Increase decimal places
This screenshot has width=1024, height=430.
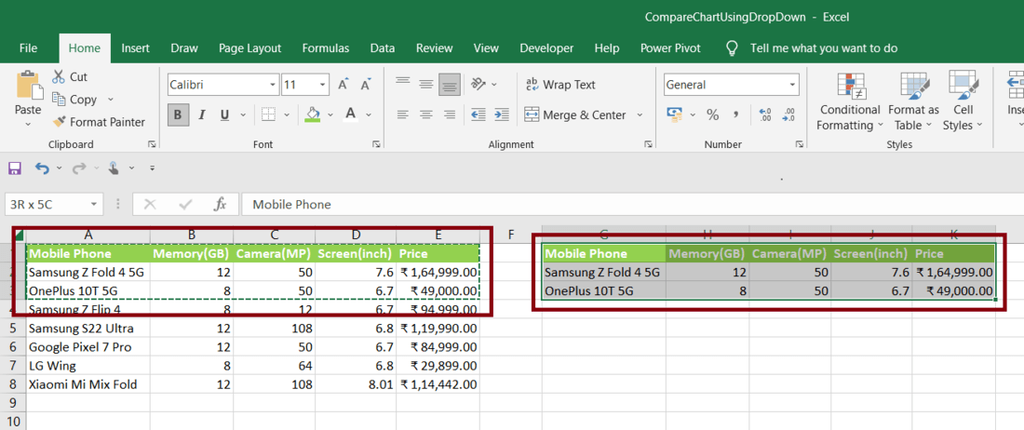pos(765,115)
